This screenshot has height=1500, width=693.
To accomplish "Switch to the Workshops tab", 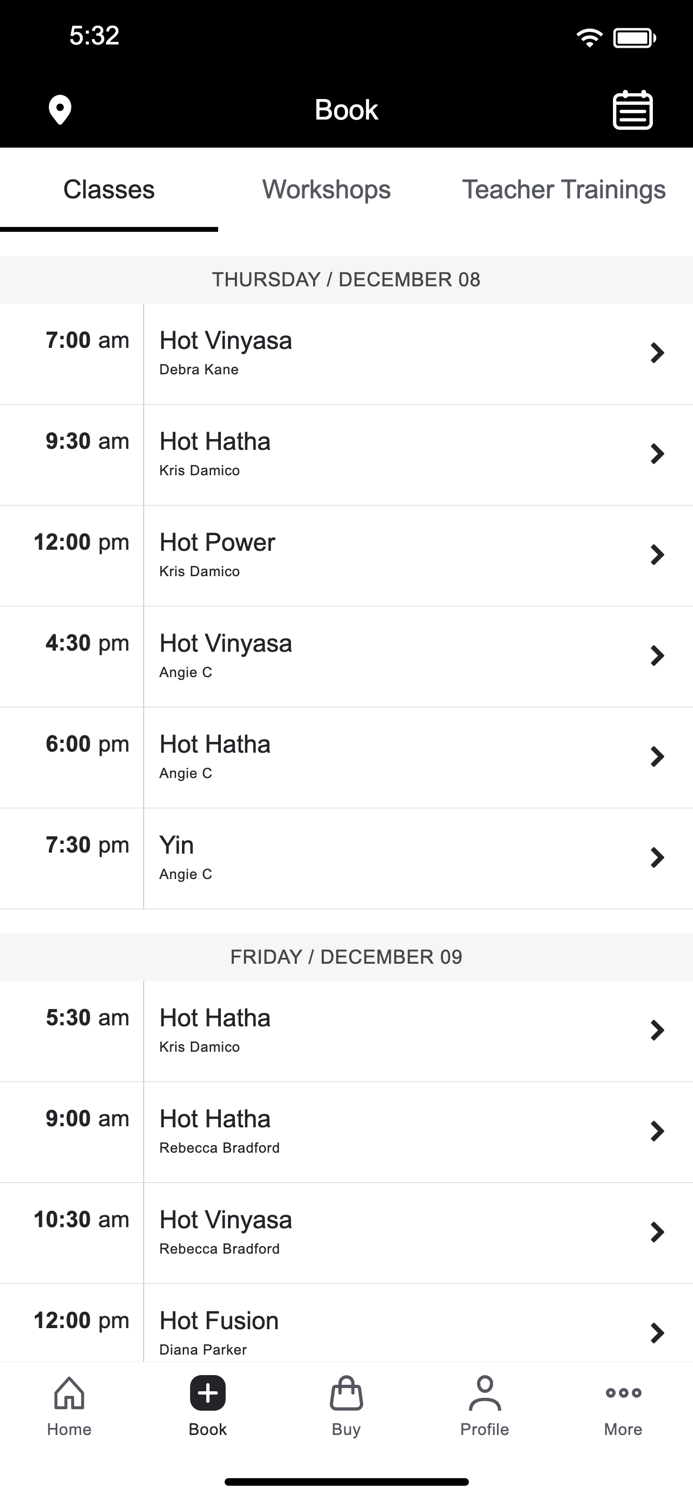I will tap(326, 189).
